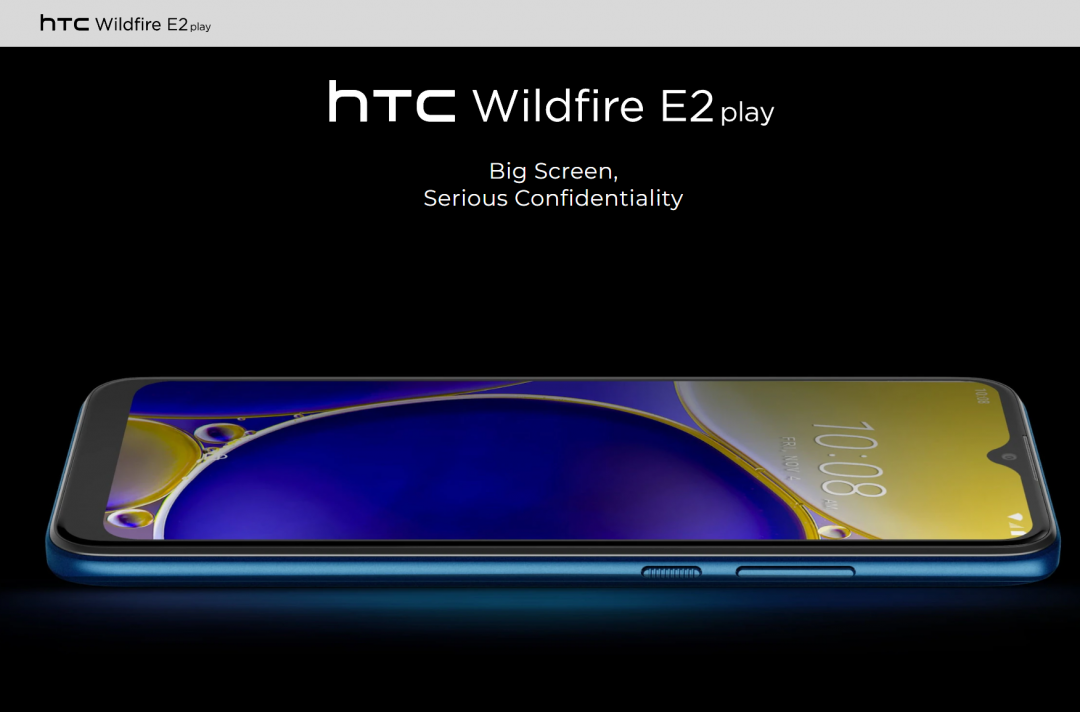Click the large 'htc' wordmark in hero
Screen dimensions: 1080x712
tap(392, 103)
